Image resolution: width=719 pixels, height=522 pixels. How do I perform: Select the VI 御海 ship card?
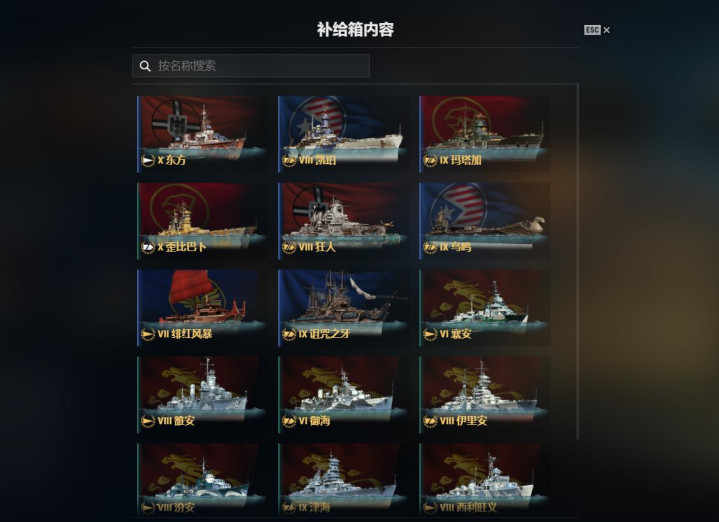(x=343, y=394)
